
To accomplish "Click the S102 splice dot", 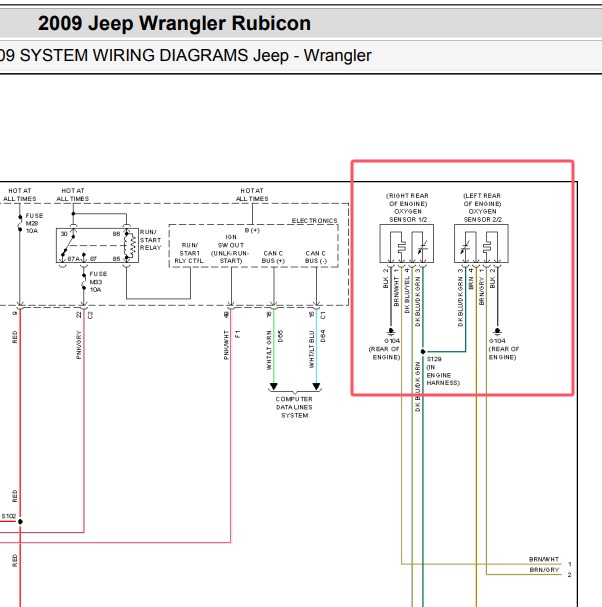I will click(20, 521).
